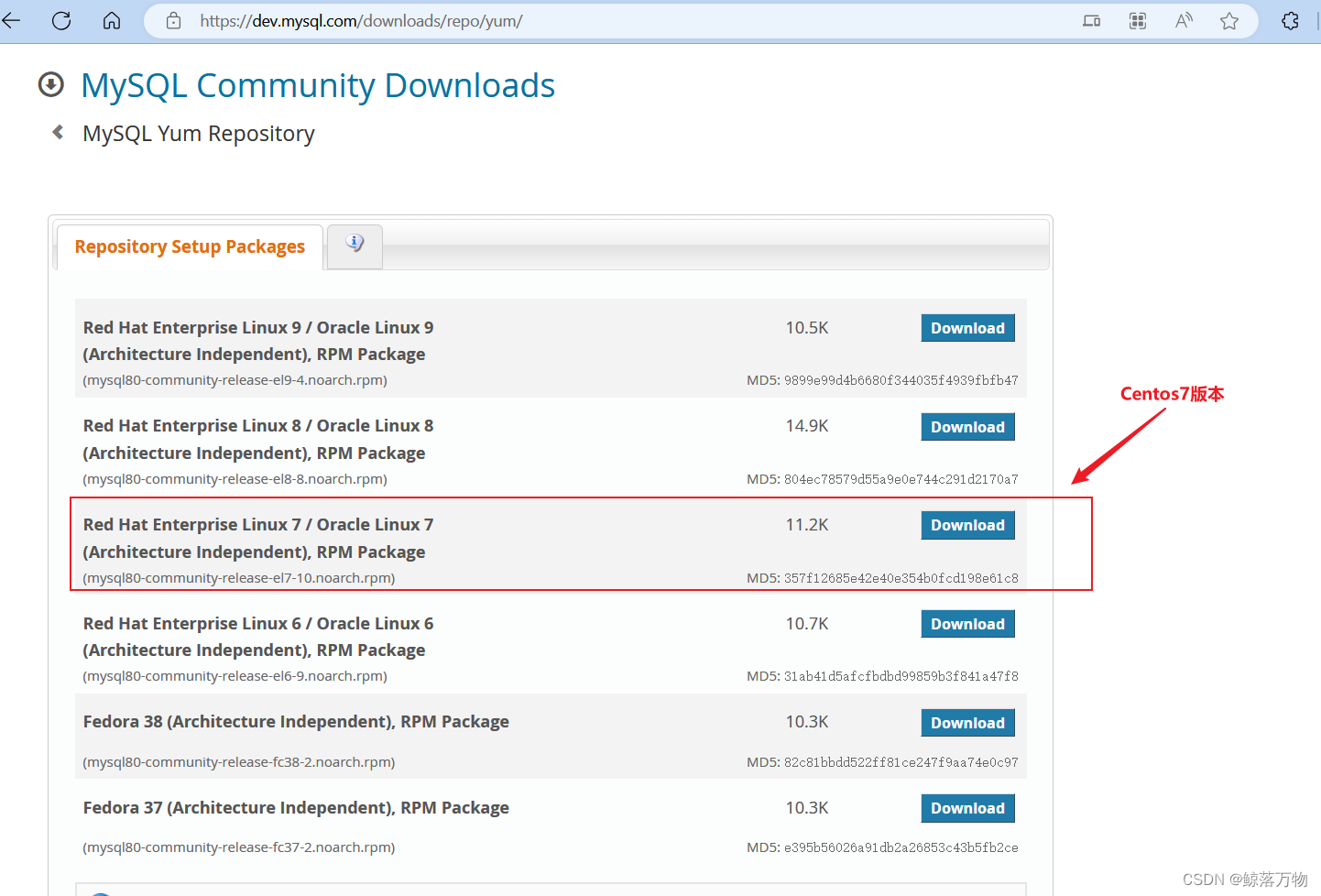Open the send-to-device icon on toolbar
This screenshot has height=896, width=1321.
[x=1091, y=20]
